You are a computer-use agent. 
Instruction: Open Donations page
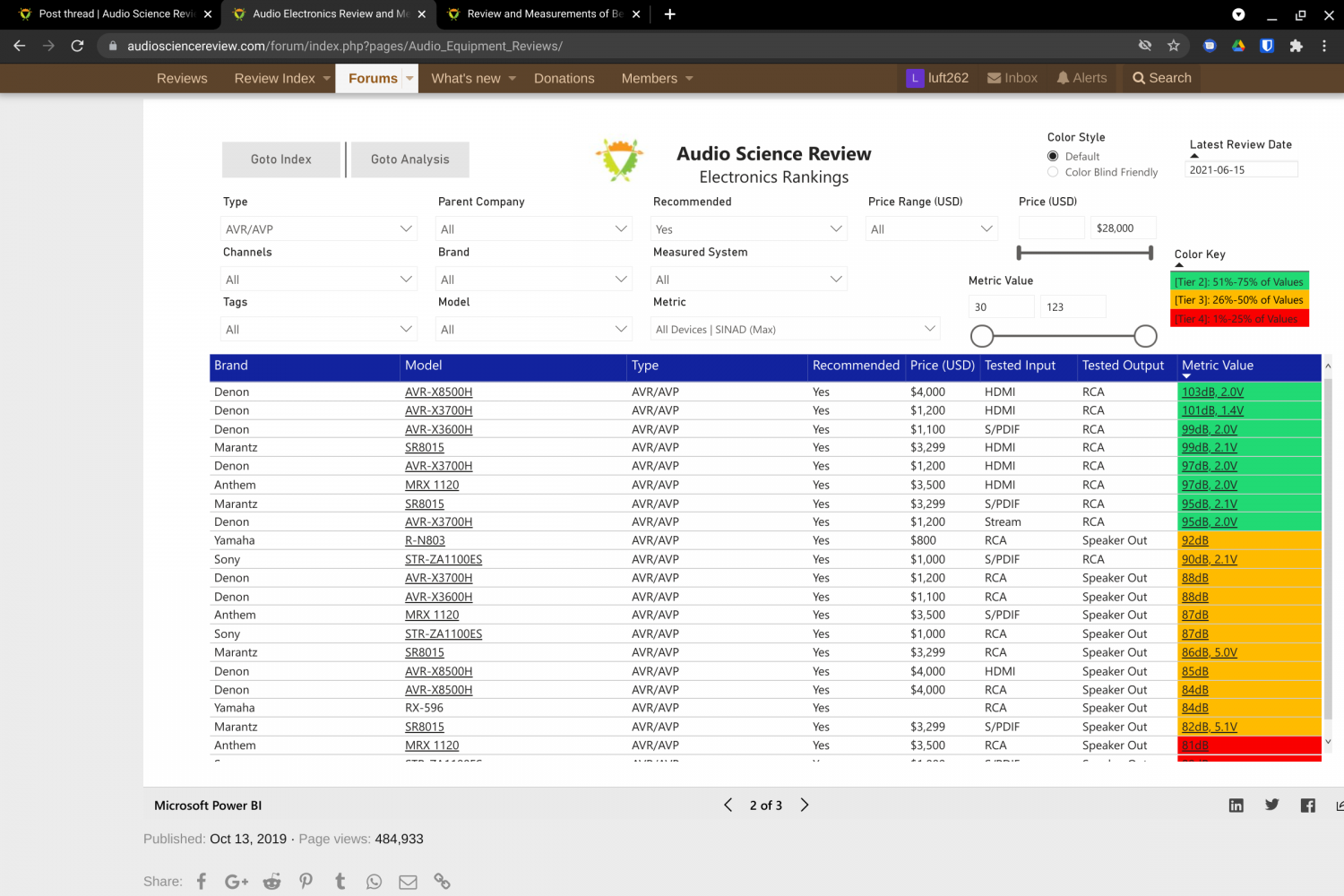564,78
